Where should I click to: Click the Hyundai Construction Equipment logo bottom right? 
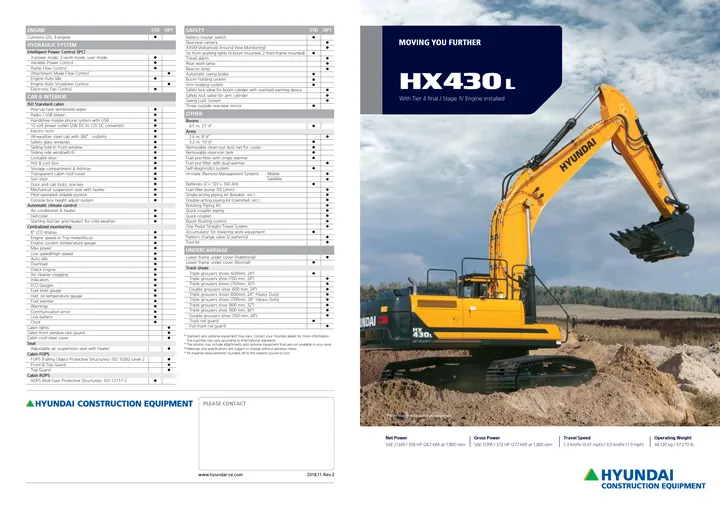[x=644, y=479]
